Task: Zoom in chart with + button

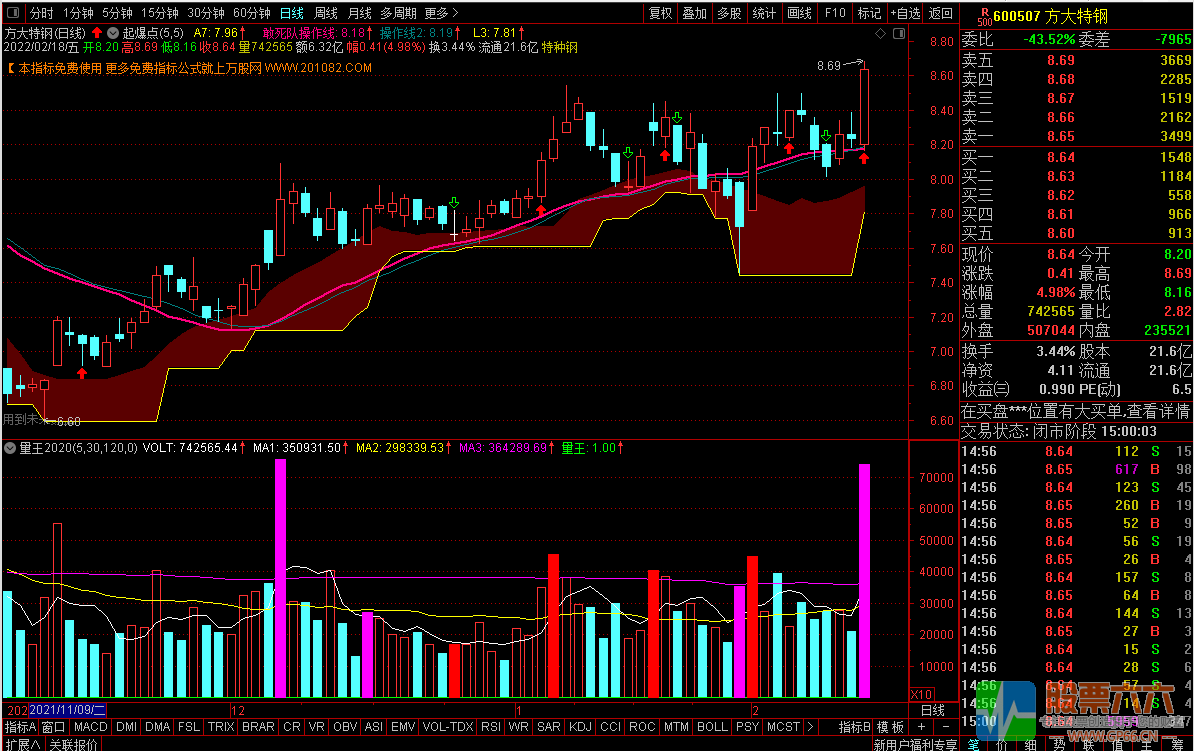Action: (x=921, y=727)
